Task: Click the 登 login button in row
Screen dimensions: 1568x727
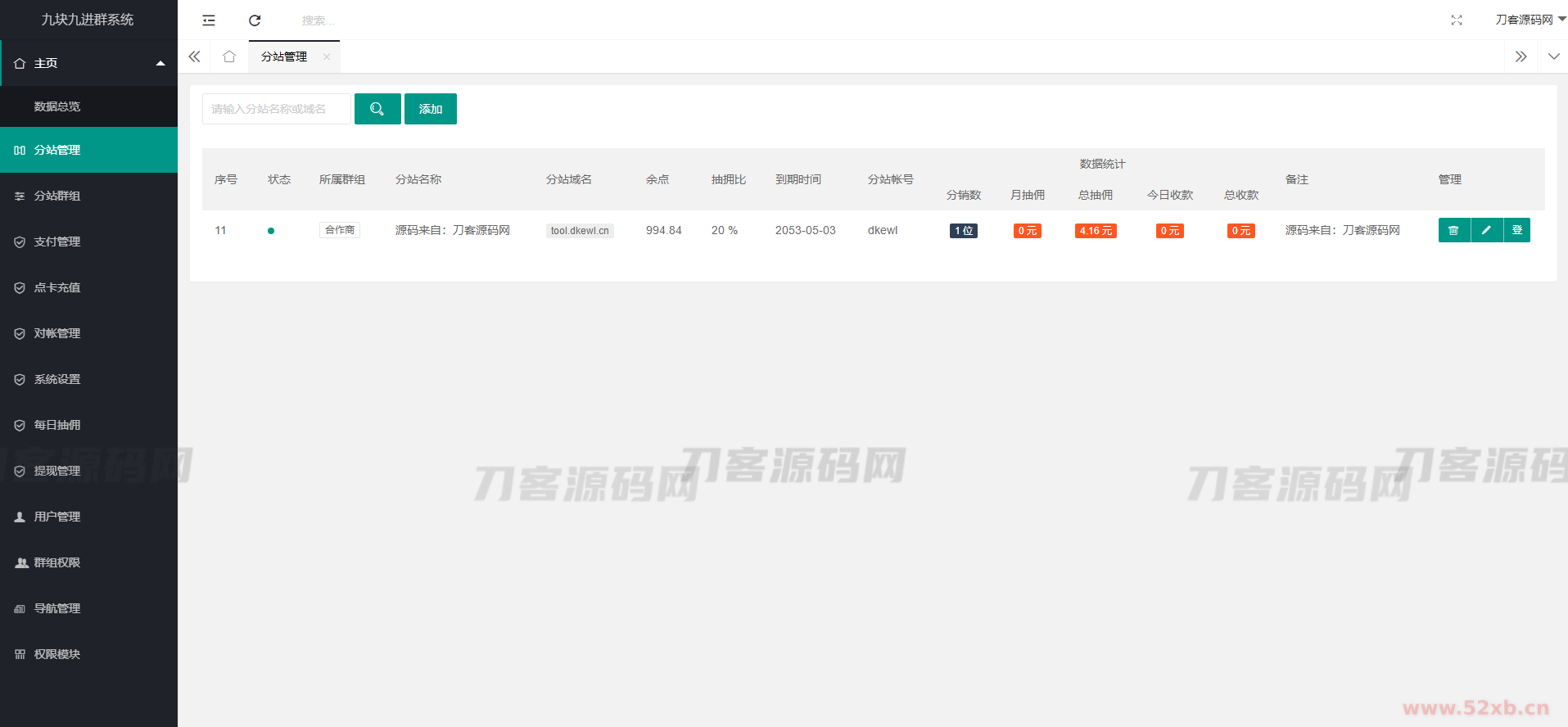Action: (x=1517, y=230)
